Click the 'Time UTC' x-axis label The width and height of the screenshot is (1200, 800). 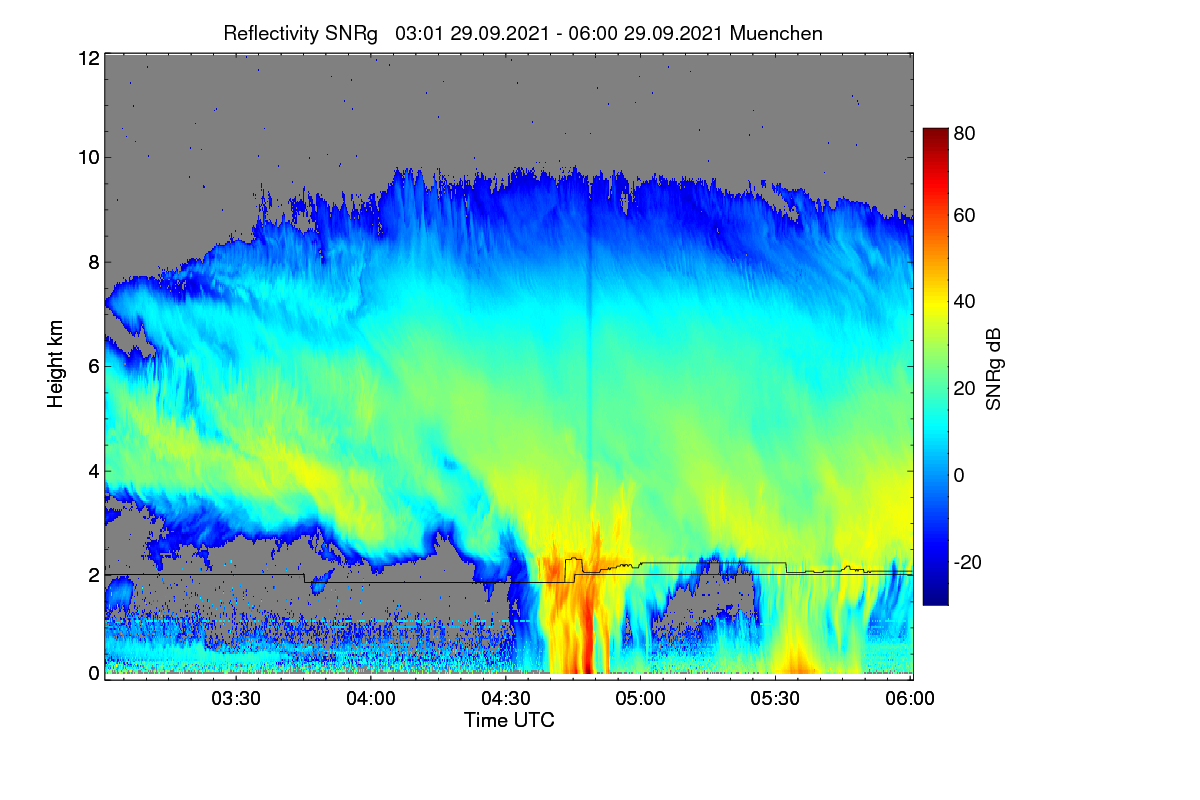(509, 720)
